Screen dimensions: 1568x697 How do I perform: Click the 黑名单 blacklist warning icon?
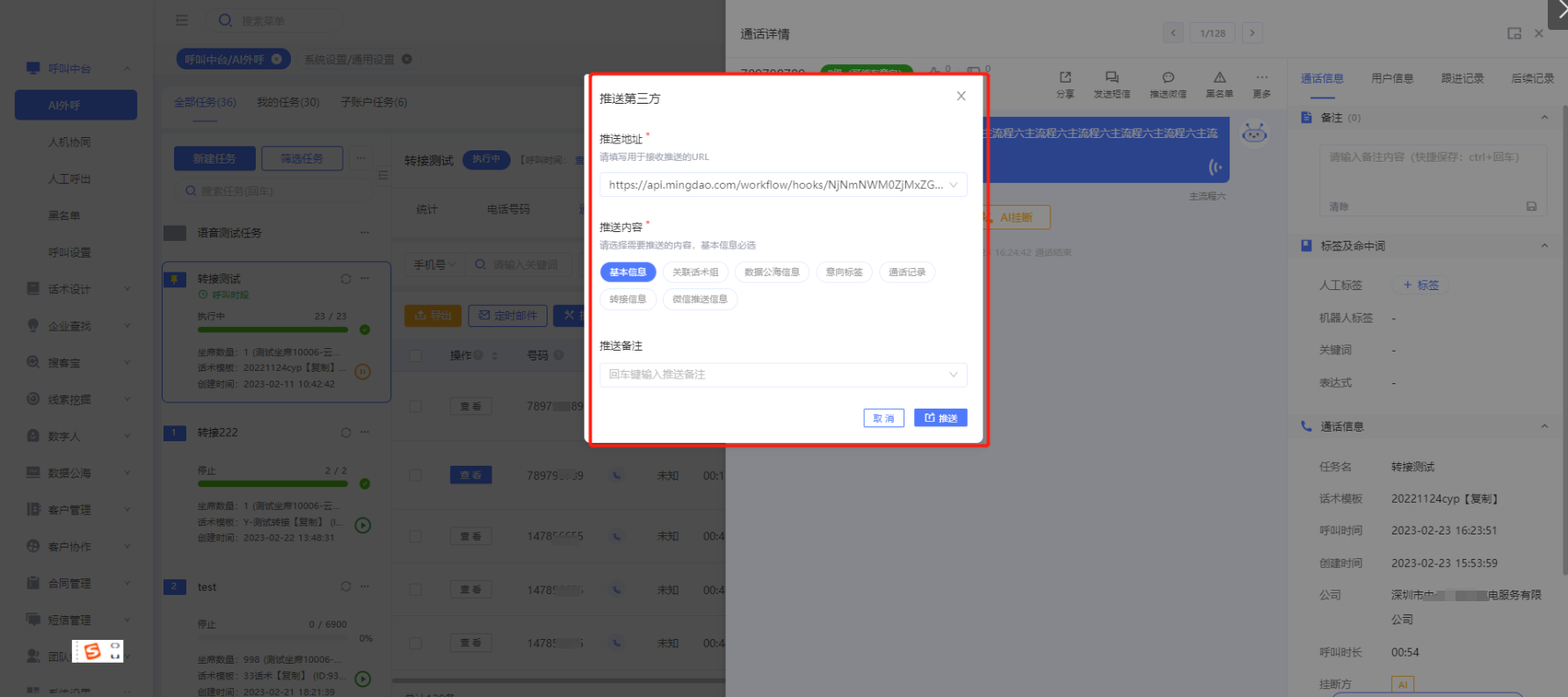(1219, 78)
